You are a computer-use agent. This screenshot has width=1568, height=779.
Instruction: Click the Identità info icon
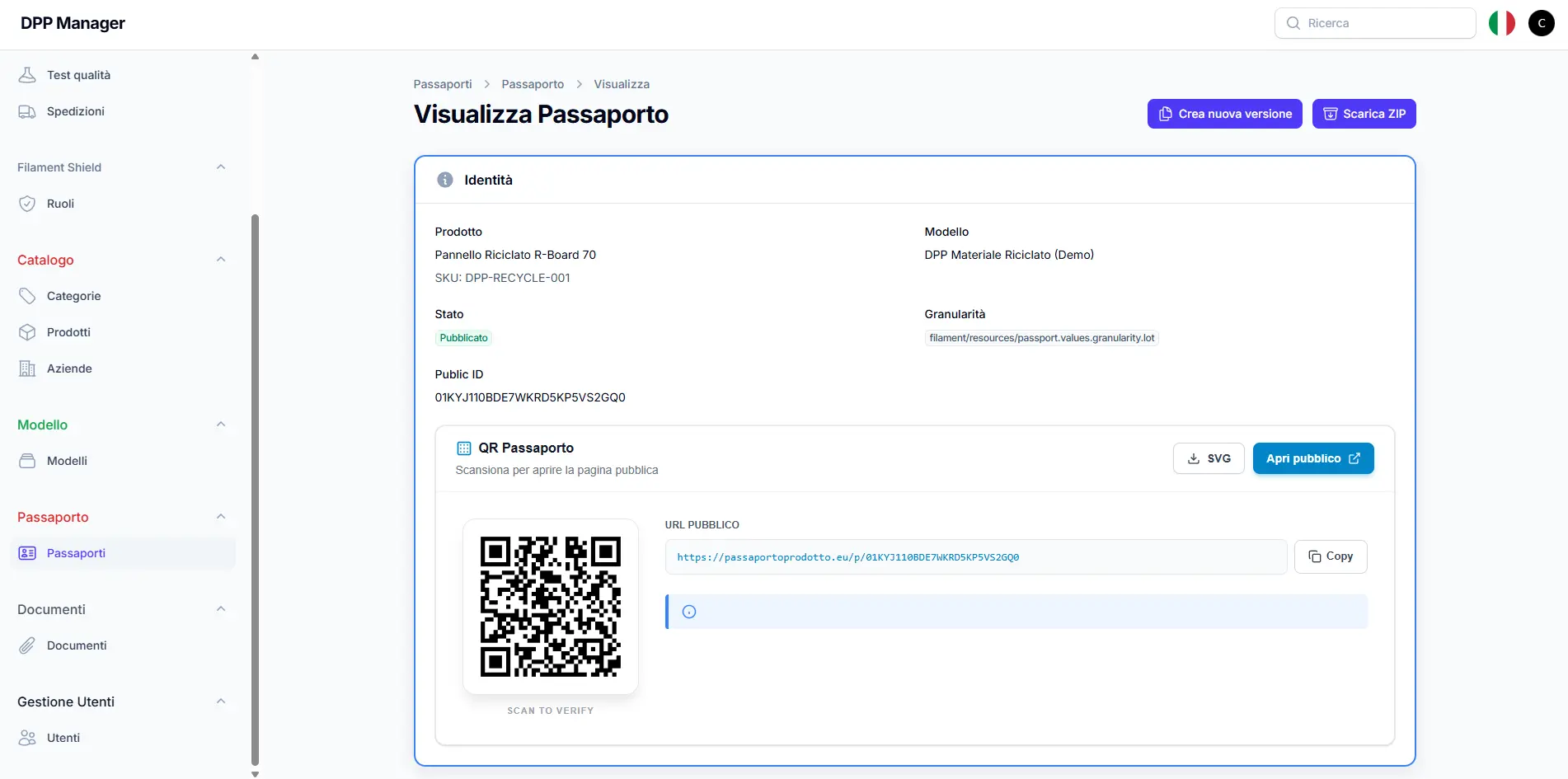coord(445,180)
